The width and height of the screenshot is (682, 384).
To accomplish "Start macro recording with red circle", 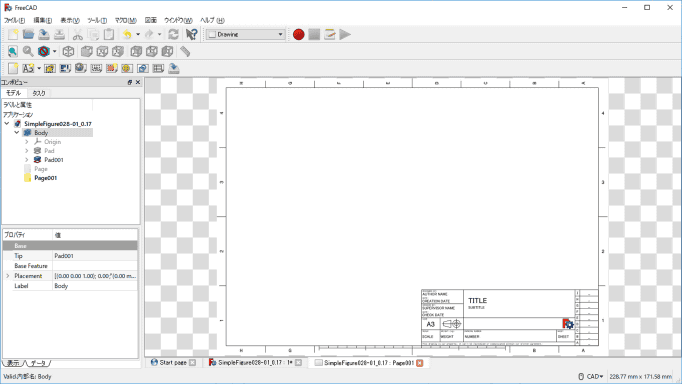I will tap(298, 34).
